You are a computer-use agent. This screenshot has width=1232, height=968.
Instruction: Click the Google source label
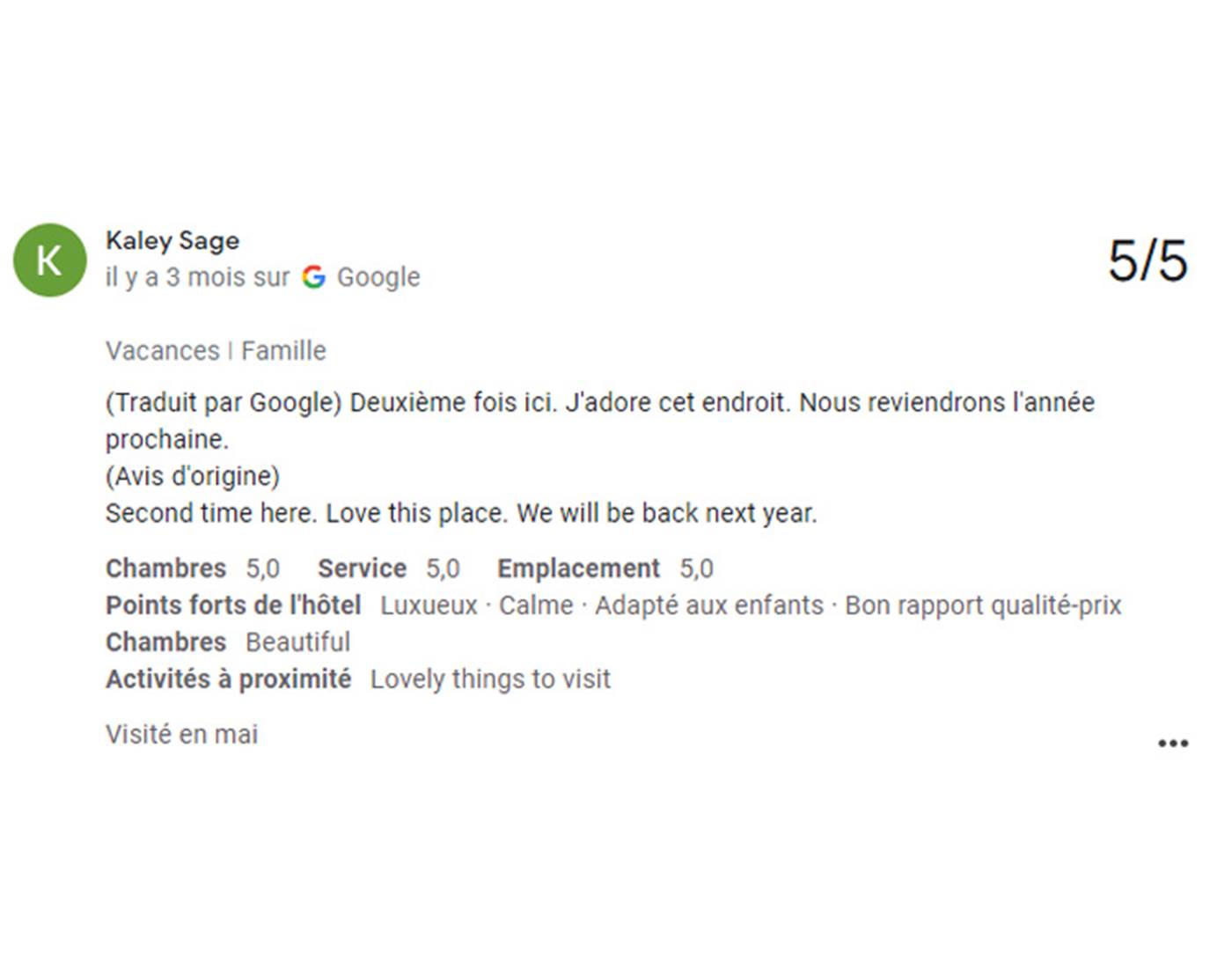[378, 277]
